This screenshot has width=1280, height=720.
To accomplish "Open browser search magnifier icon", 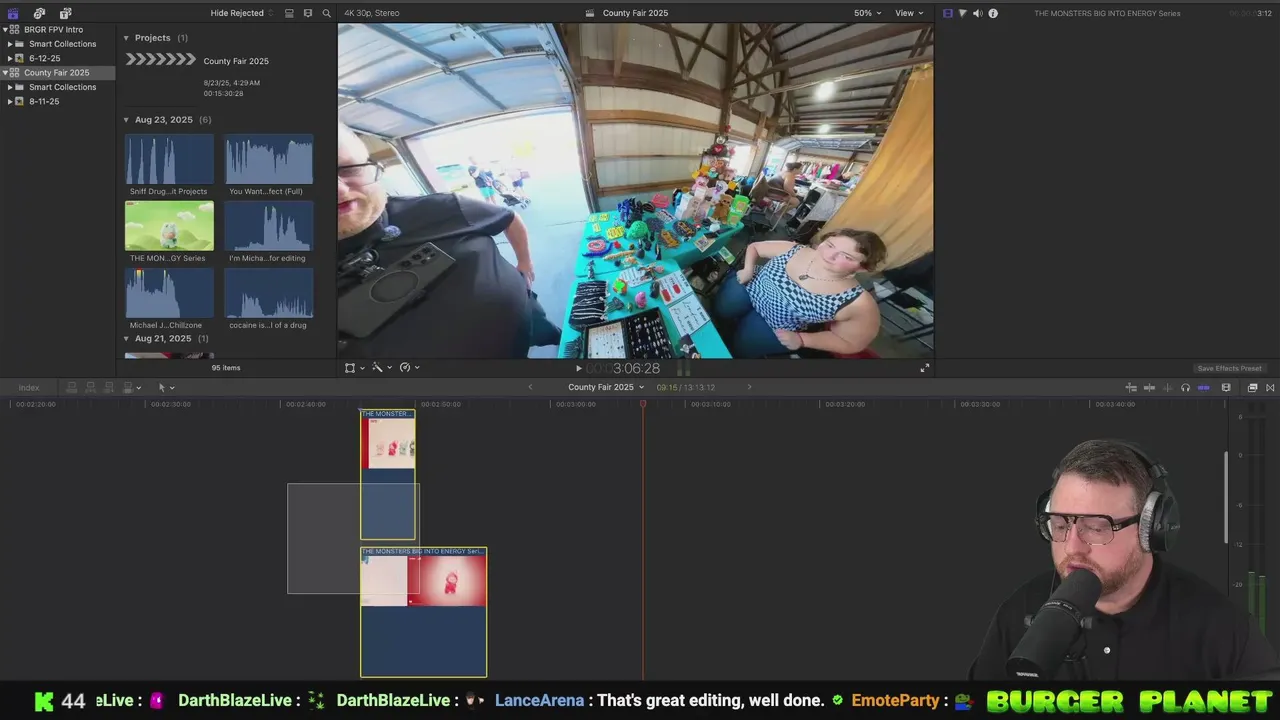I will [x=326, y=13].
